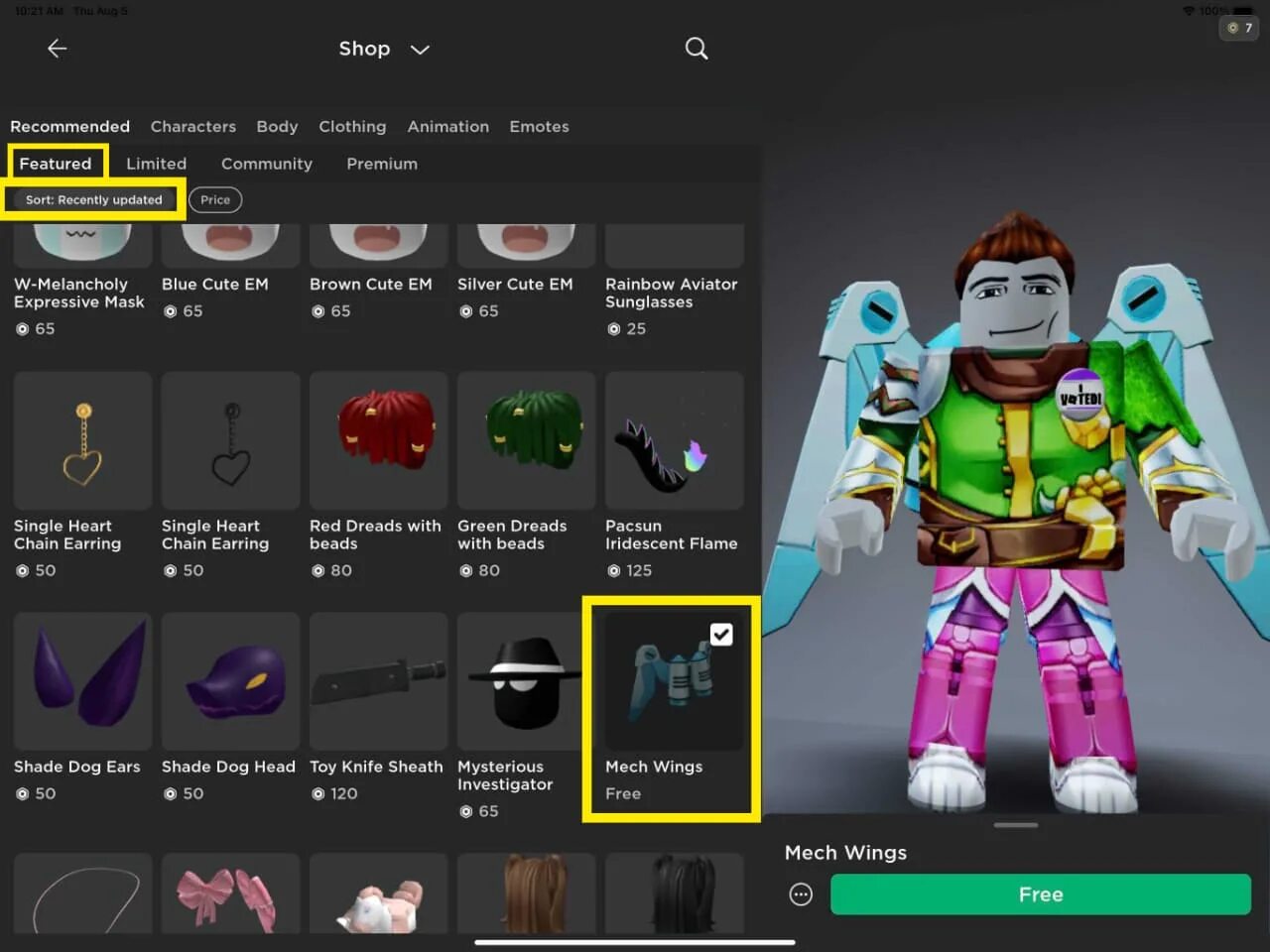Tap the black hair item thumbnail
This screenshot has height=952, width=1270.
click(x=675, y=892)
